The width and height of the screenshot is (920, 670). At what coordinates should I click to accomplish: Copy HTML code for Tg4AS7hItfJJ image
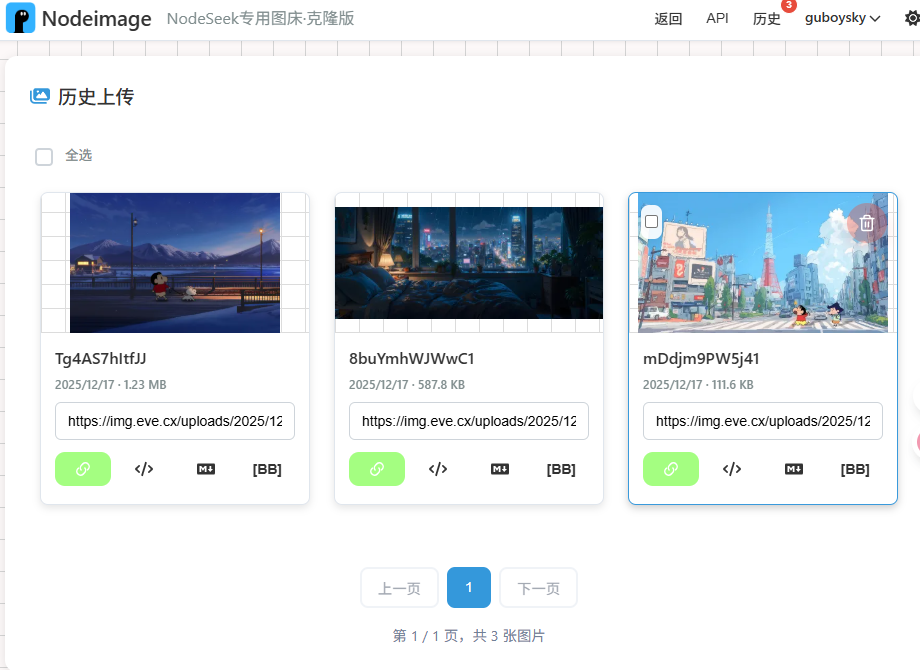144,469
